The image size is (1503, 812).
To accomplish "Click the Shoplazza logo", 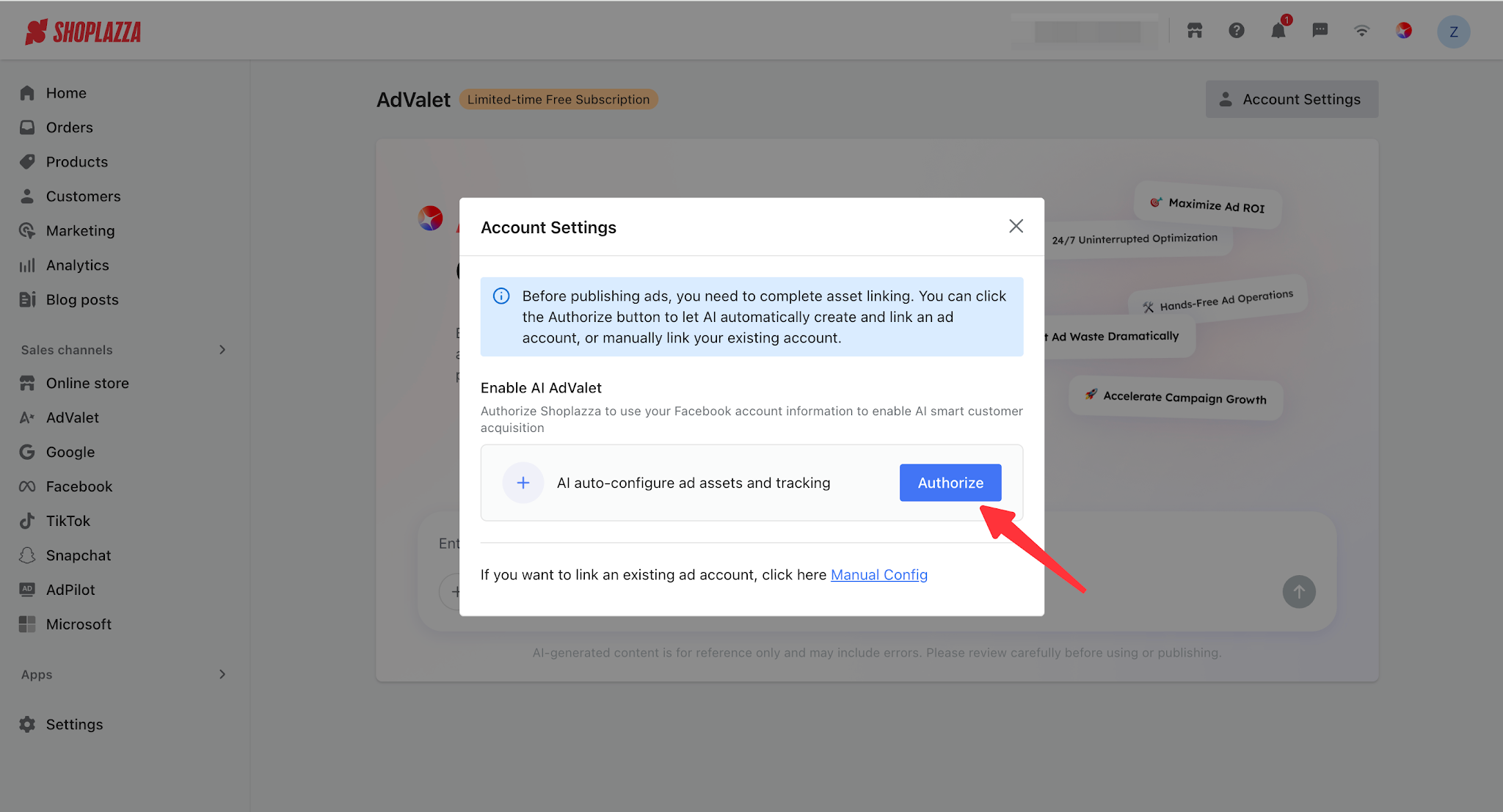I will (x=83, y=32).
